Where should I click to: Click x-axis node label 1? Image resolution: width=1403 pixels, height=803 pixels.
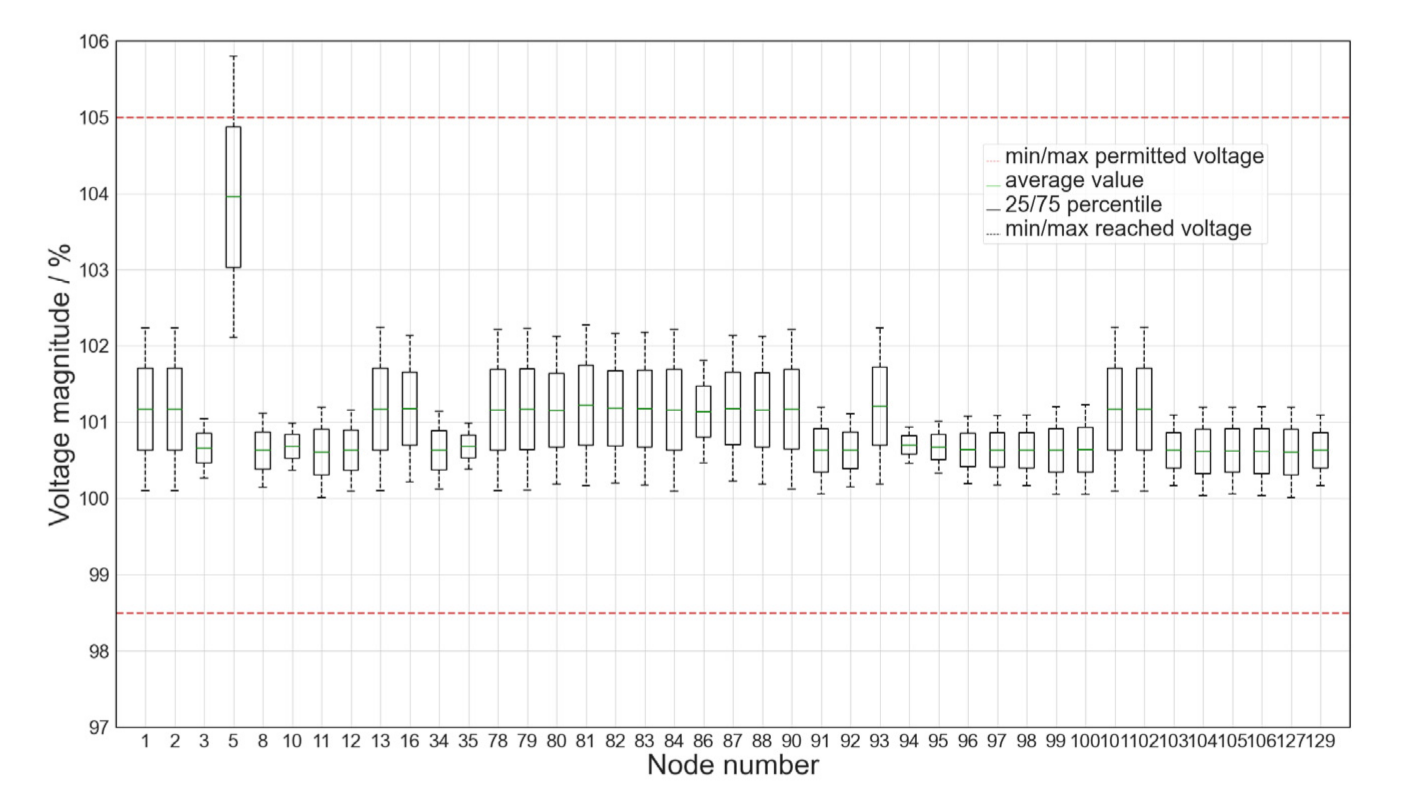point(145,742)
